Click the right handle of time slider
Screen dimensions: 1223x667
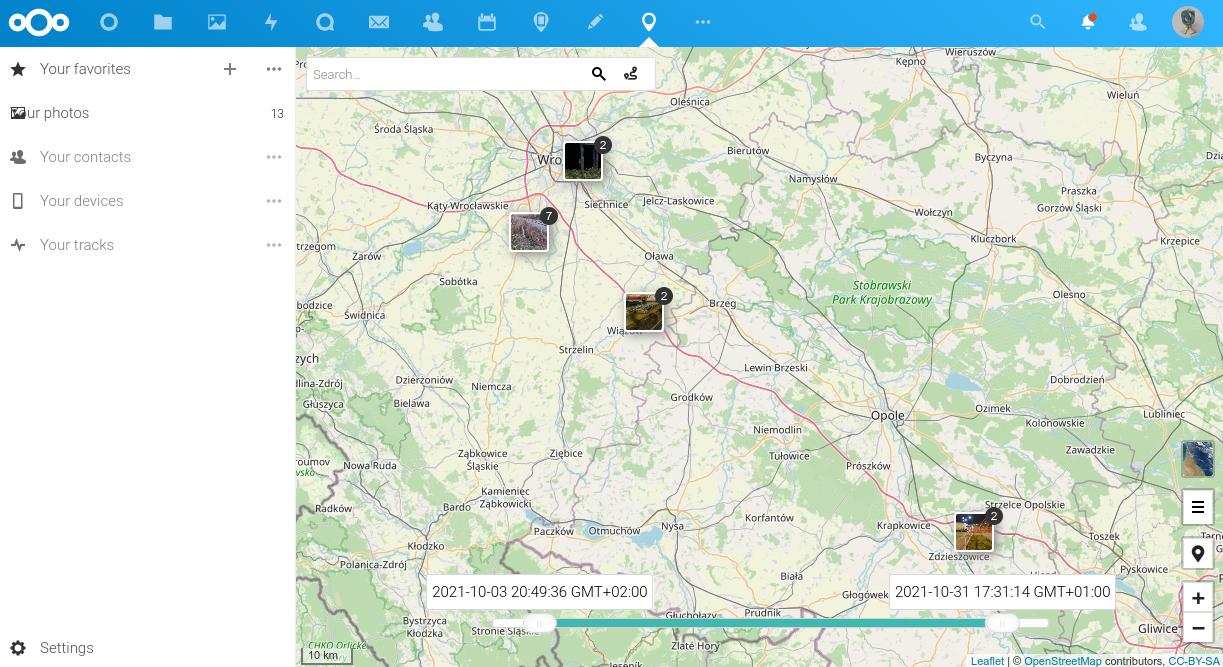[x=1001, y=623]
